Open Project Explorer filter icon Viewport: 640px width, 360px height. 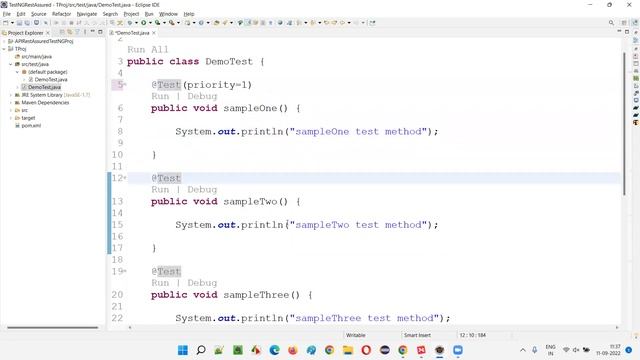pyautogui.click(x=77, y=32)
